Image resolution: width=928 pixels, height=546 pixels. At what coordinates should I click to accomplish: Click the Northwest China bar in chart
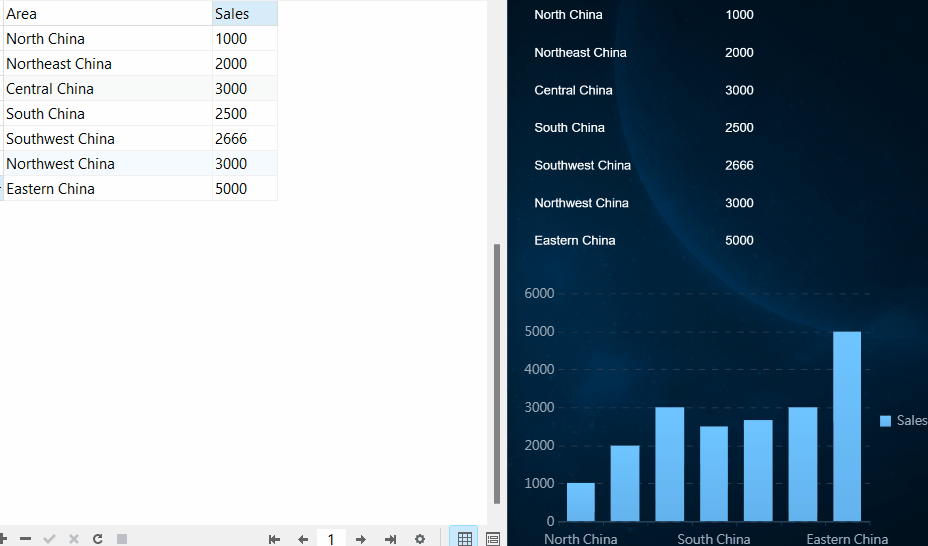(803, 464)
